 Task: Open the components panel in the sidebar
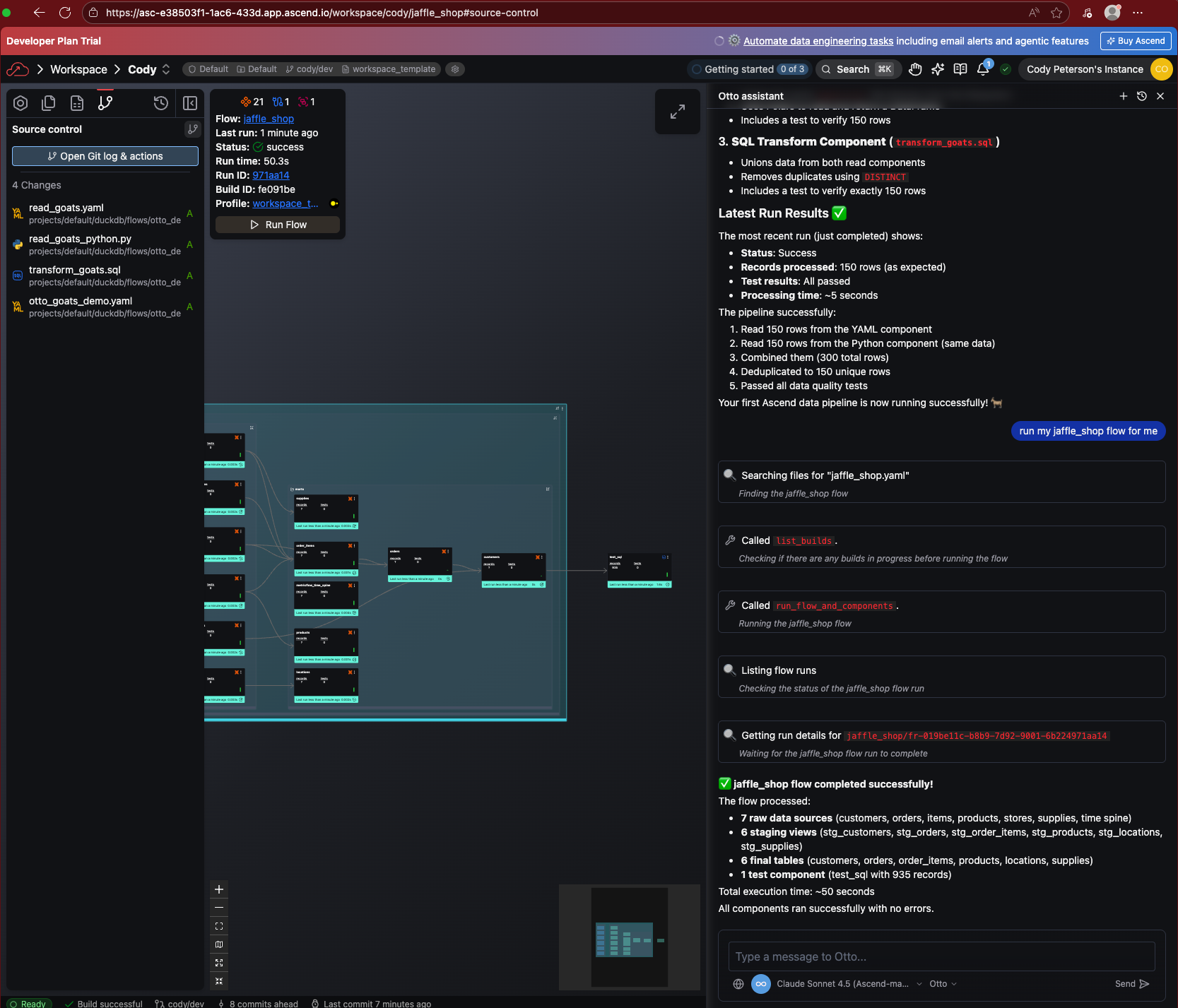[20, 102]
